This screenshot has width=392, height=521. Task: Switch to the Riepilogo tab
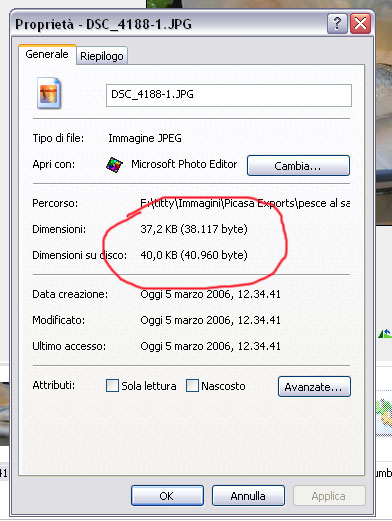pyautogui.click(x=102, y=56)
